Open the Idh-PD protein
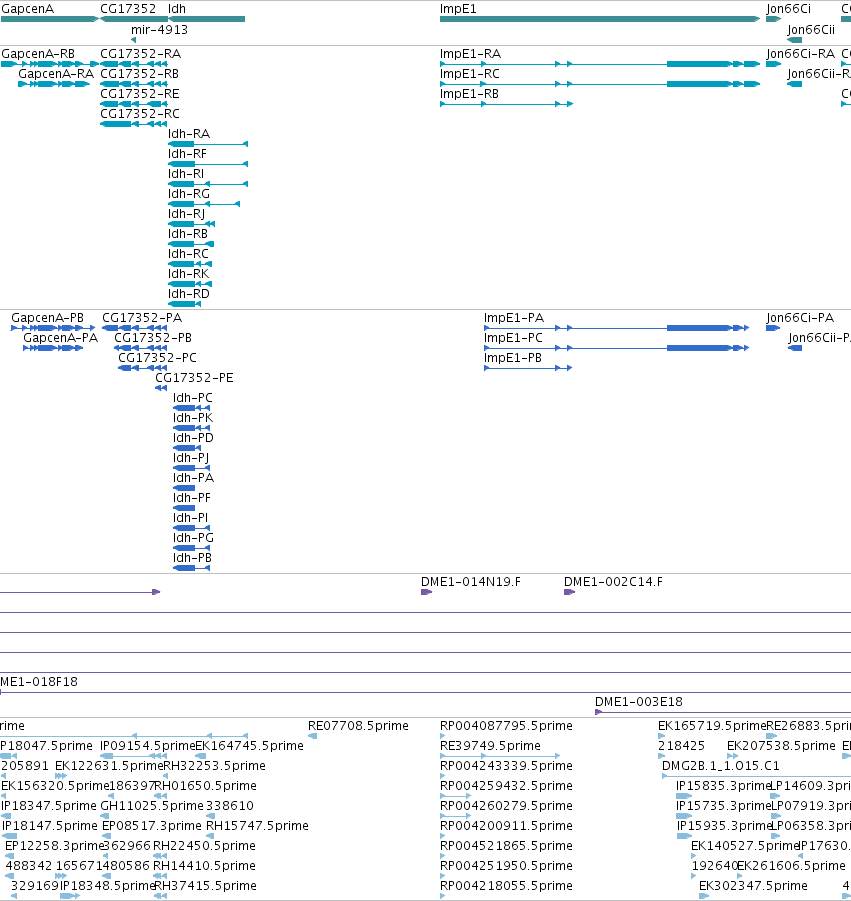Screen dimensions: 851x901 click(x=187, y=448)
